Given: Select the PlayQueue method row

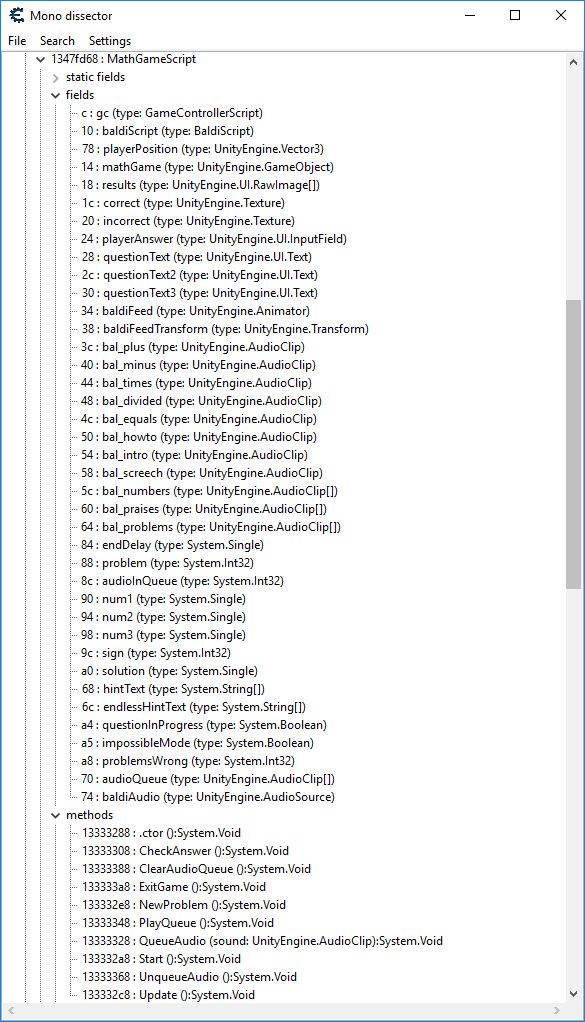Looking at the screenshot, I should click(x=178, y=924).
